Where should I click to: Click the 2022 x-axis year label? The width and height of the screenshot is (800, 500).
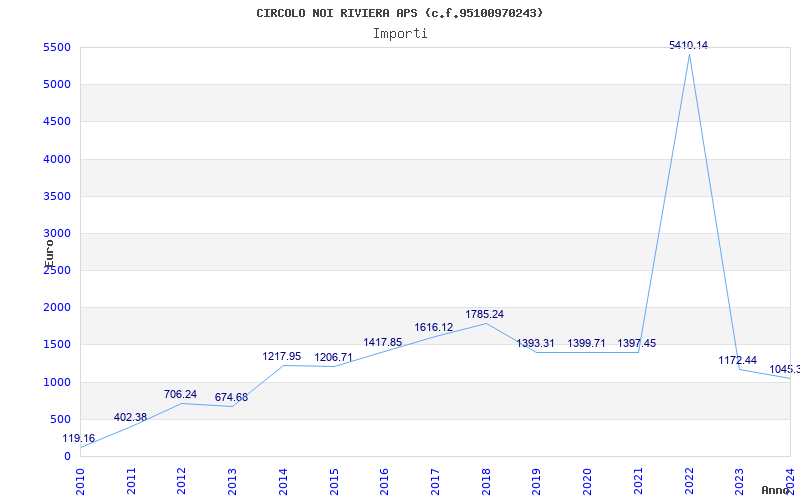[x=689, y=481]
